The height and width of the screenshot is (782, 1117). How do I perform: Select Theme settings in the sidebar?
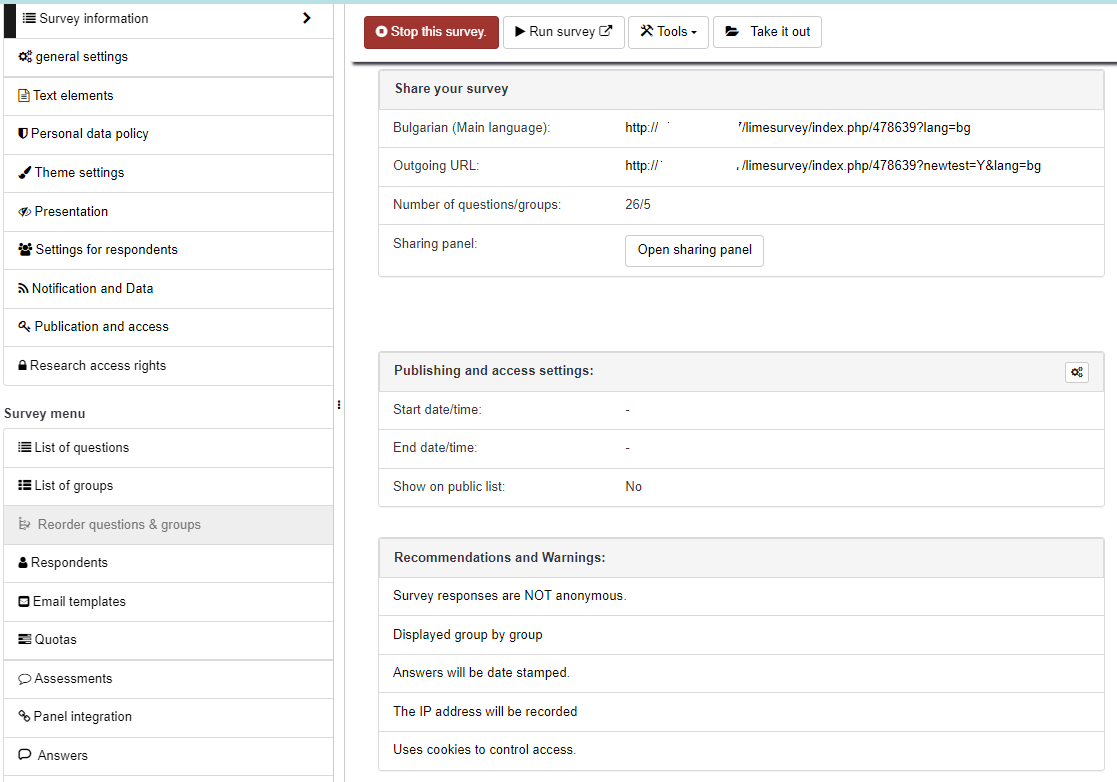pos(168,173)
